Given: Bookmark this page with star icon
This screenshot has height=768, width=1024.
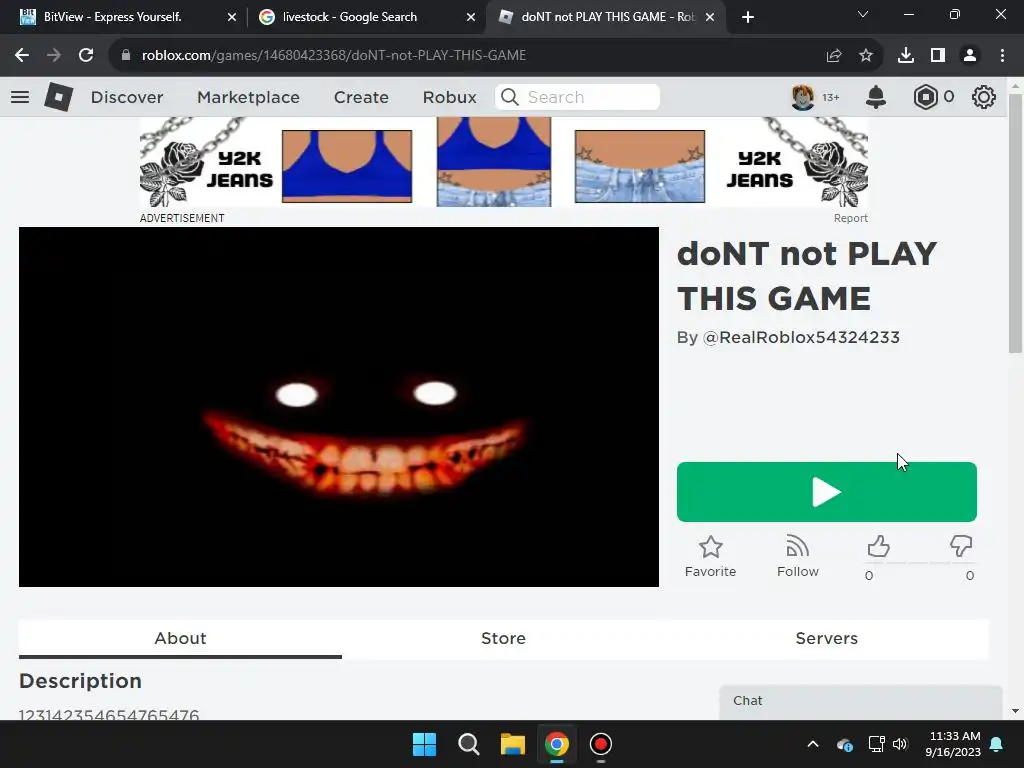Looking at the screenshot, I should click(866, 56).
